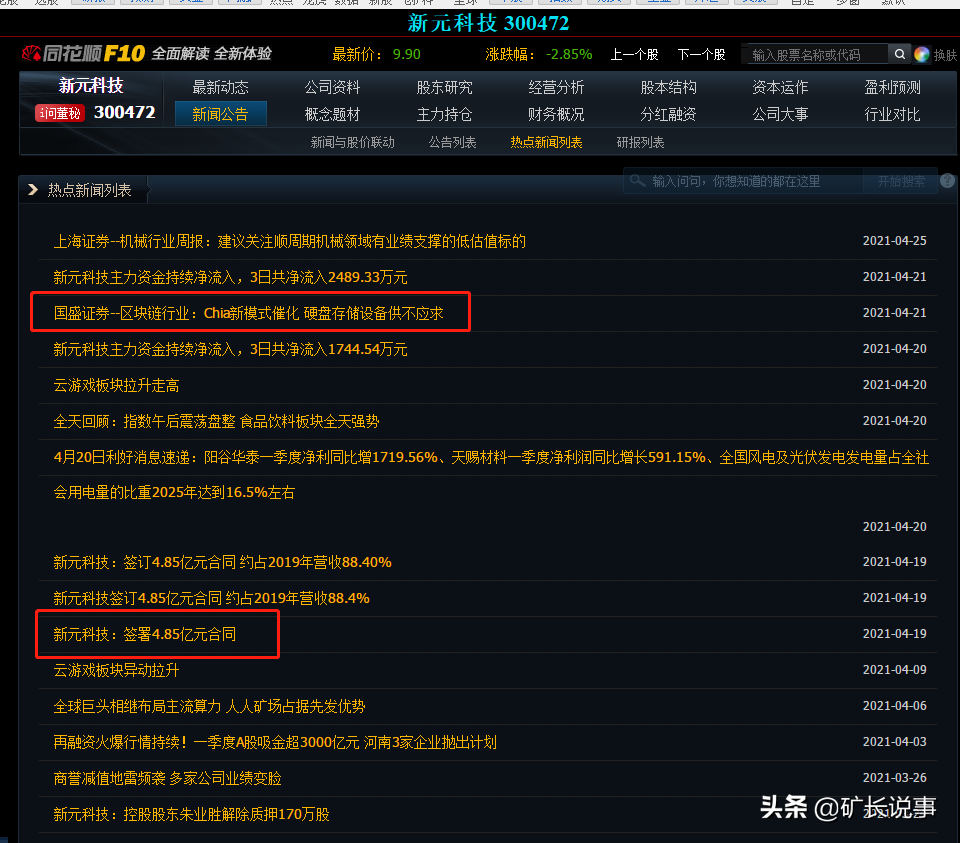Switch to the 公司资料 tab
Viewport: 960px width, 843px height.
coord(332,87)
